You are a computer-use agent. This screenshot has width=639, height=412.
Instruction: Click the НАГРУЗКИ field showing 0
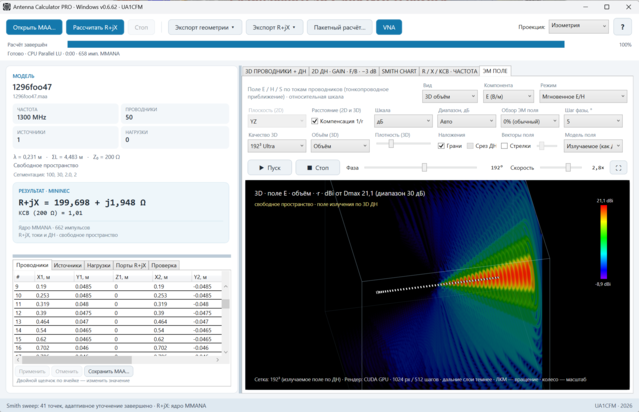pyautogui.click(x=175, y=137)
